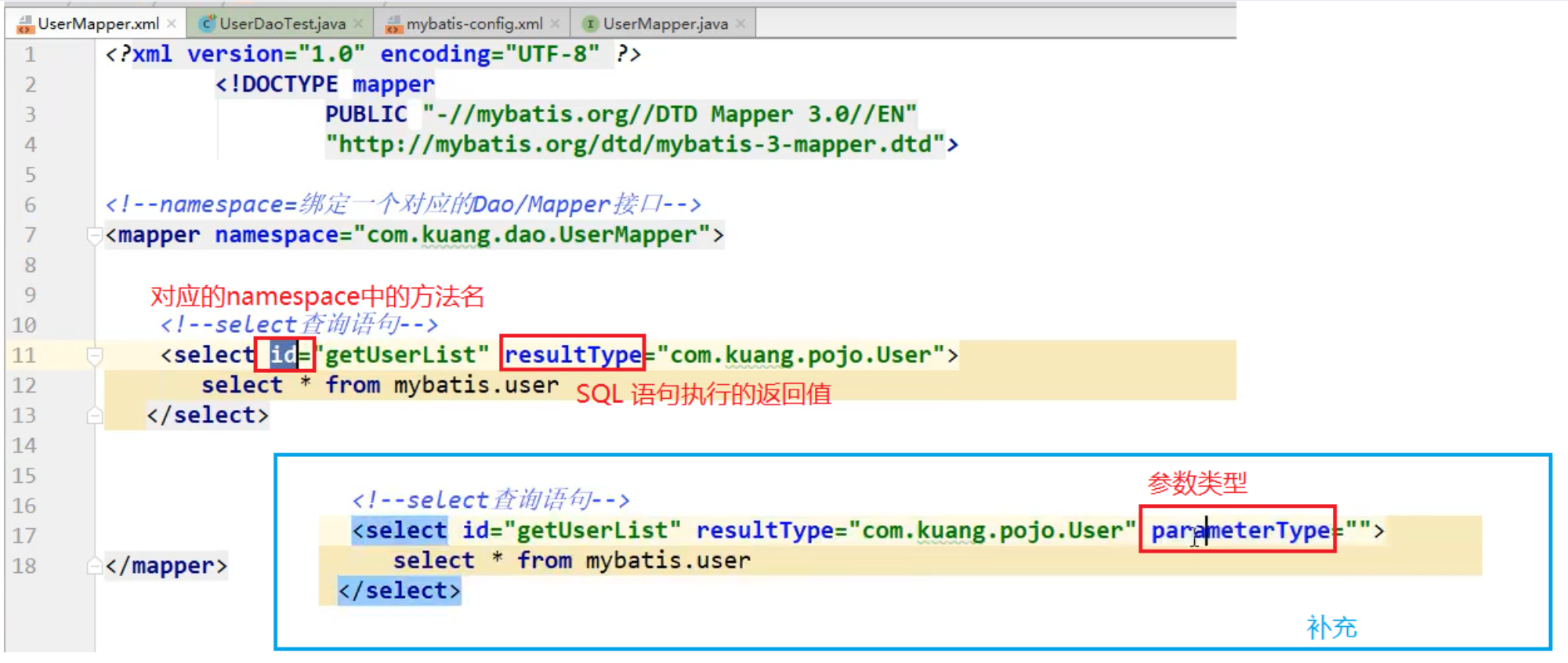This screenshot has width=1568, height=663.
Task: Click the selected "id" attribute on line 11
Action: (x=283, y=355)
